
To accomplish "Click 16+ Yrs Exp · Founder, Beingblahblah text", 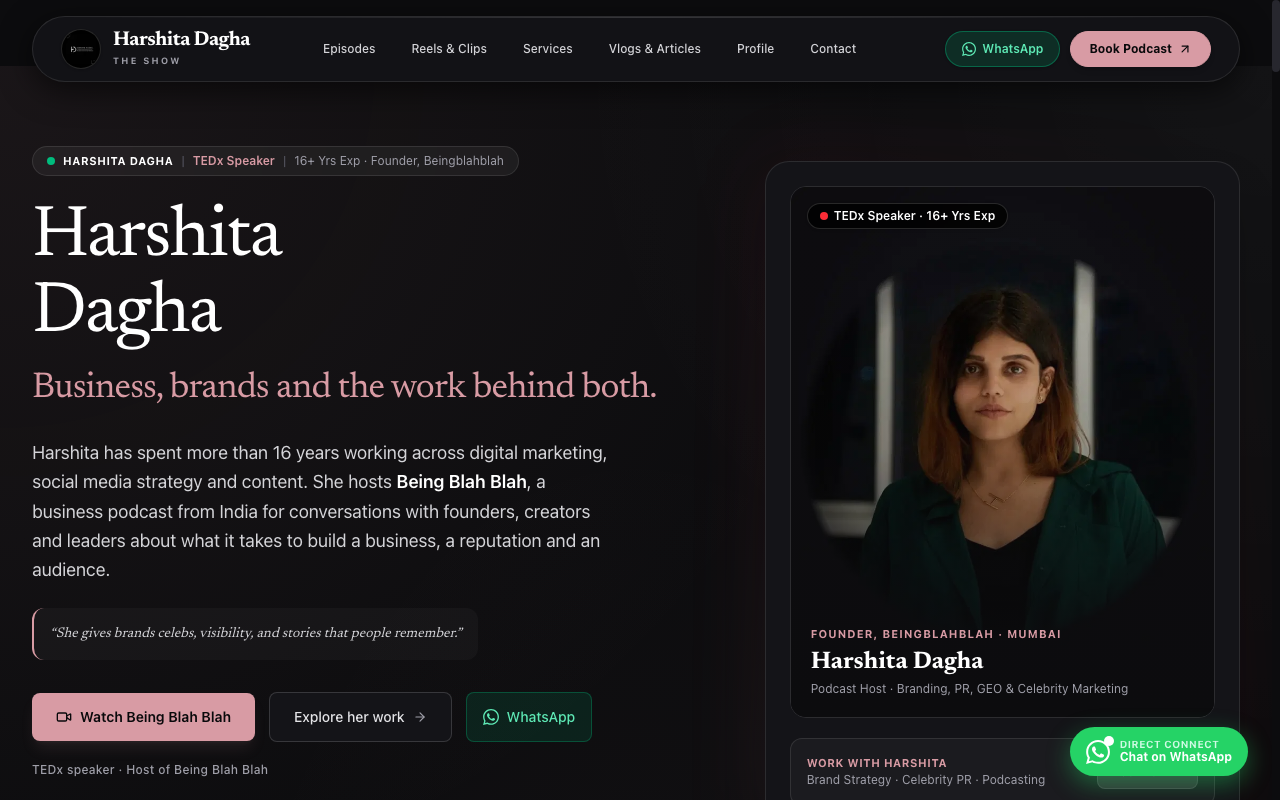I will click(399, 161).
